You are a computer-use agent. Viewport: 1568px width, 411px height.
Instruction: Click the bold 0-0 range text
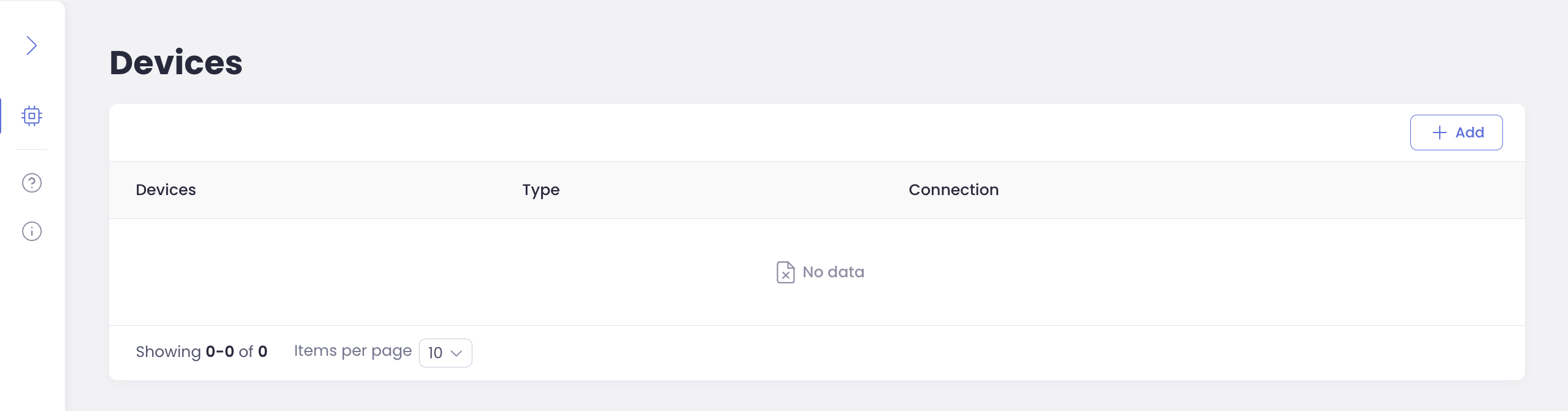[220, 351]
